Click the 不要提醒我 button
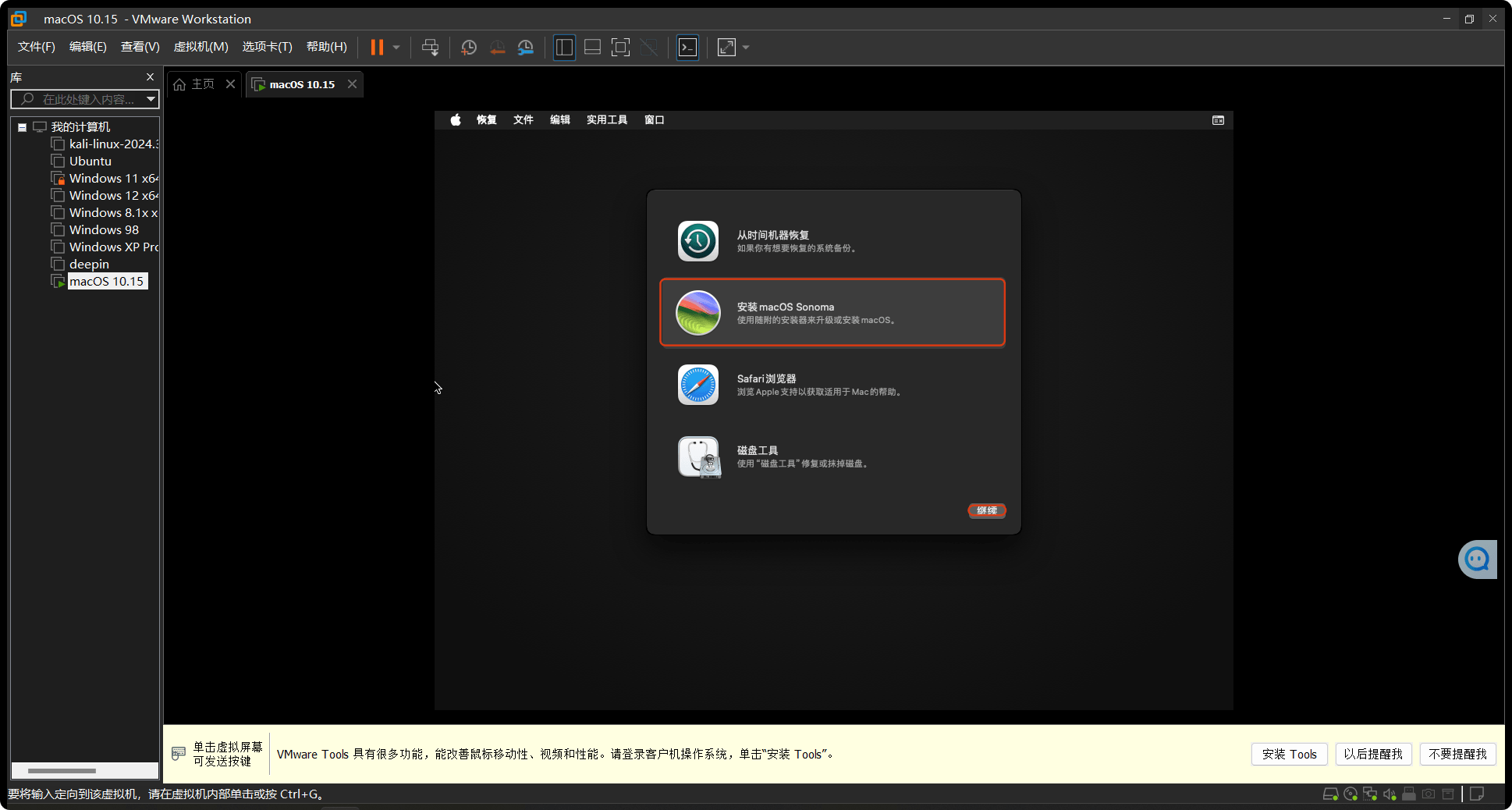1512x810 pixels. [x=1457, y=754]
